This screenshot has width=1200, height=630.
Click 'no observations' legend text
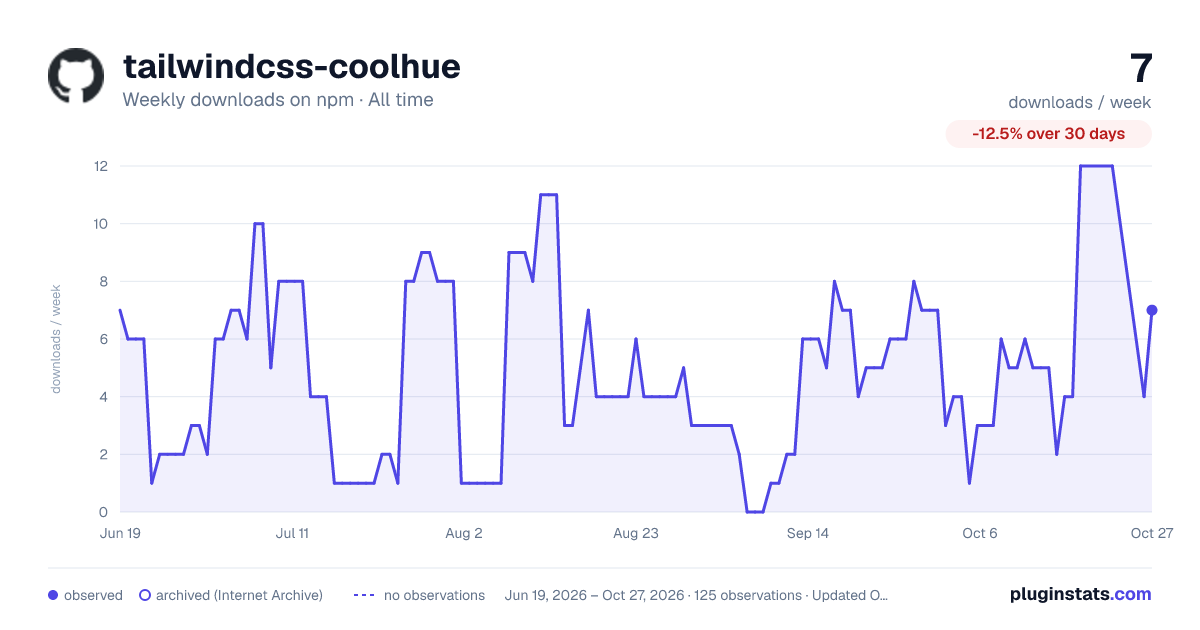(x=434, y=595)
